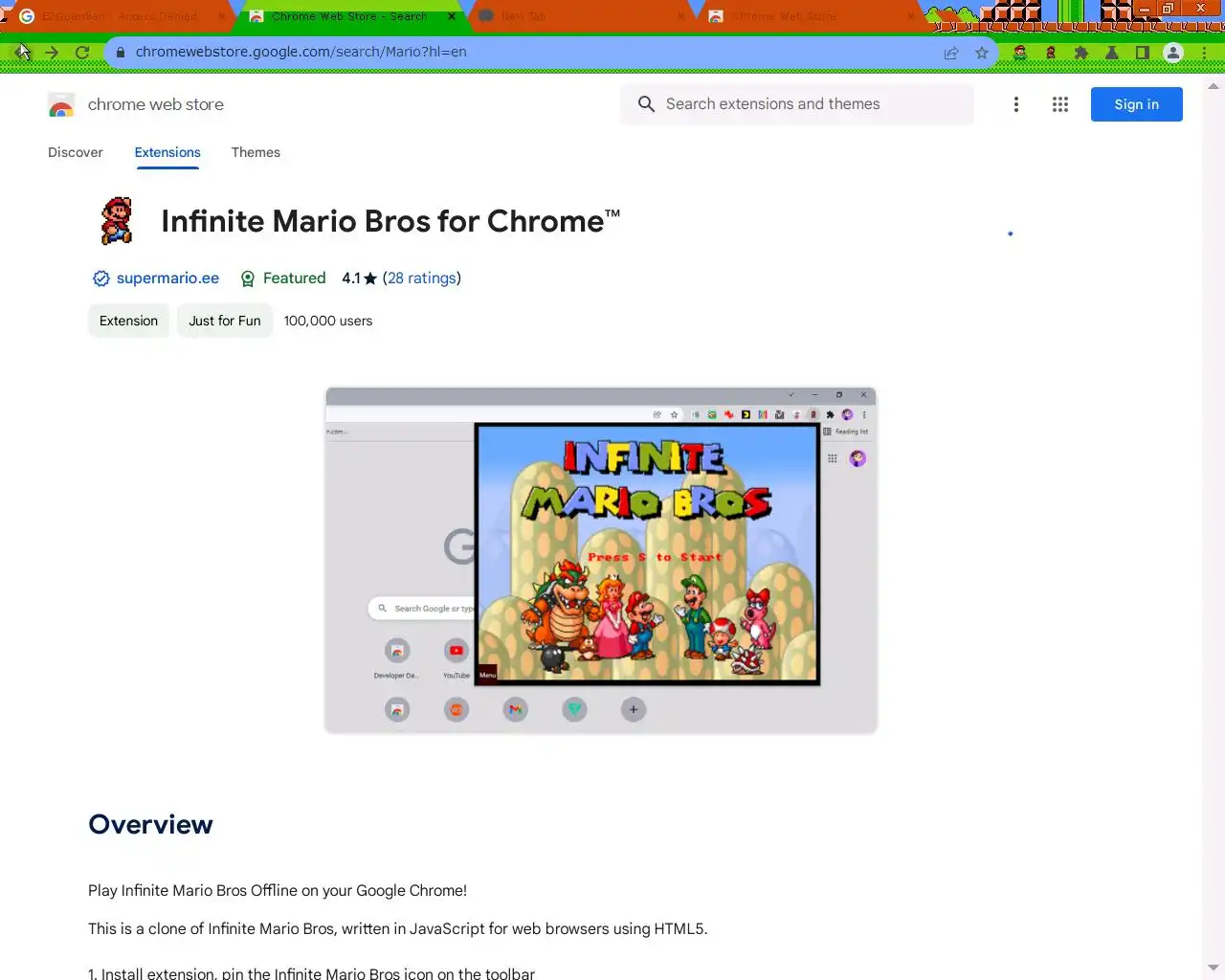
Task: Click the Featured badge ribbon icon
Action: 248,278
